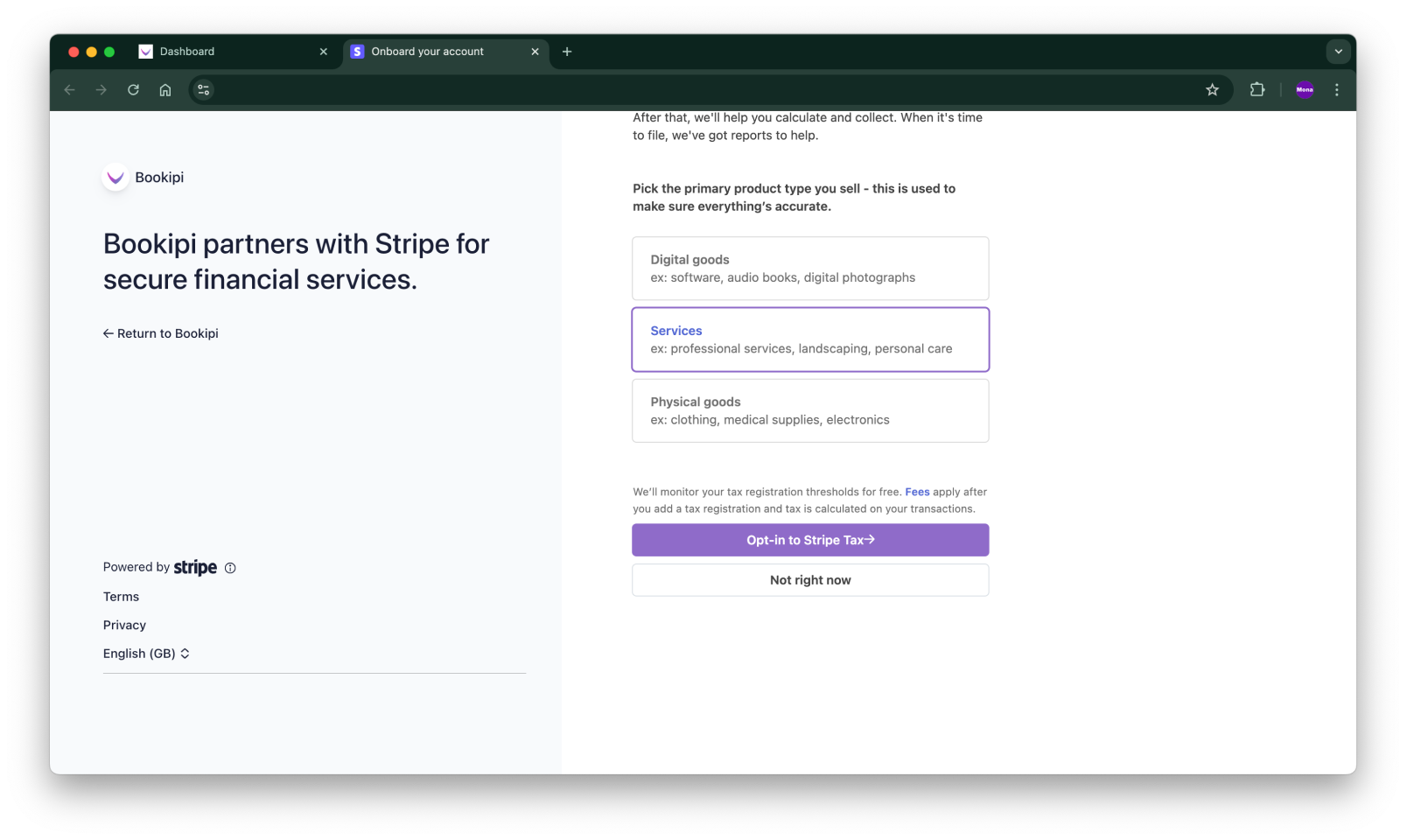The height and width of the screenshot is (840, 1407).
Task: Click the Opt-in to Stripe Tax button
Action: tap(809, 540)
